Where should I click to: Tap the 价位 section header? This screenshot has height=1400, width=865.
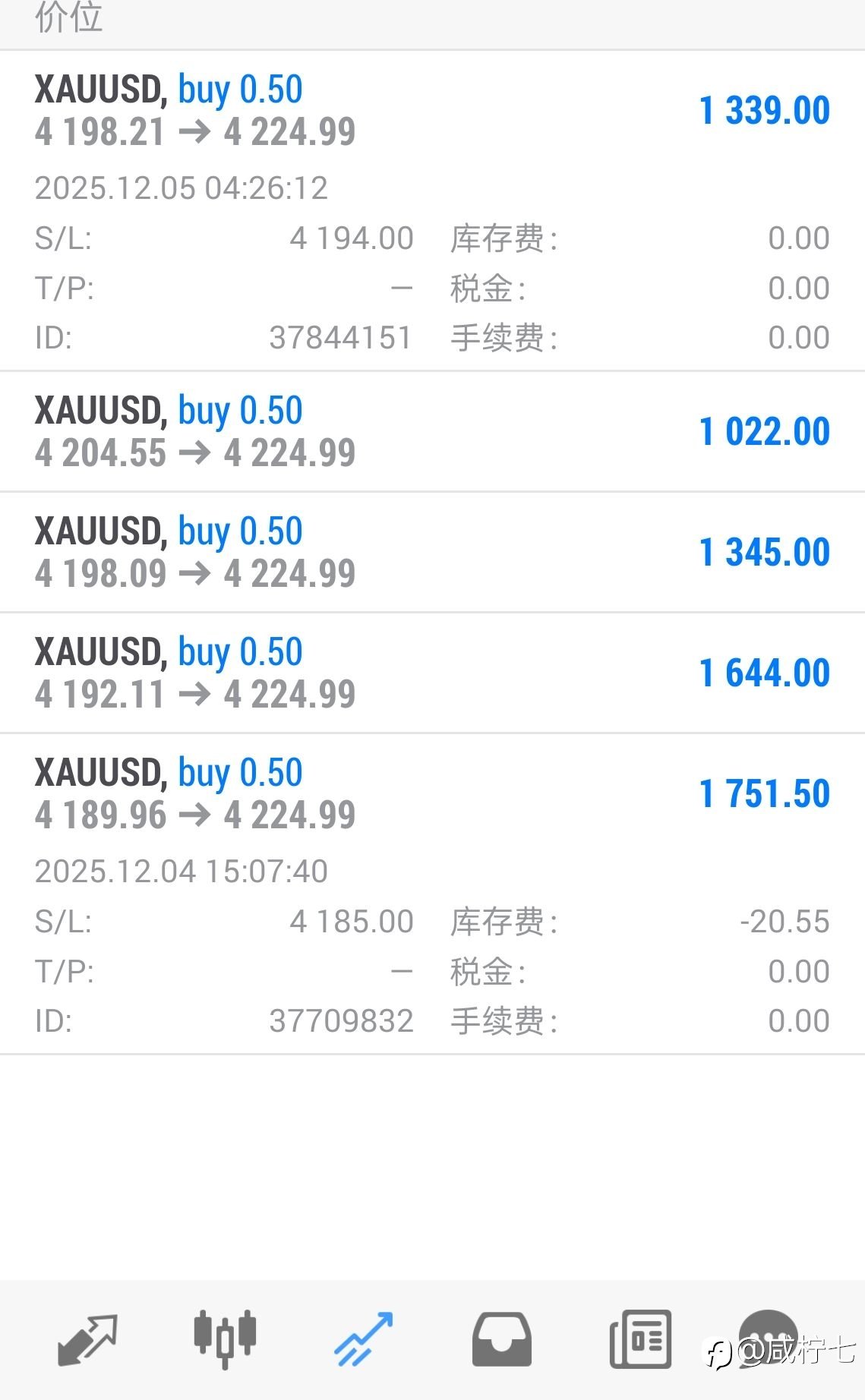68,18
